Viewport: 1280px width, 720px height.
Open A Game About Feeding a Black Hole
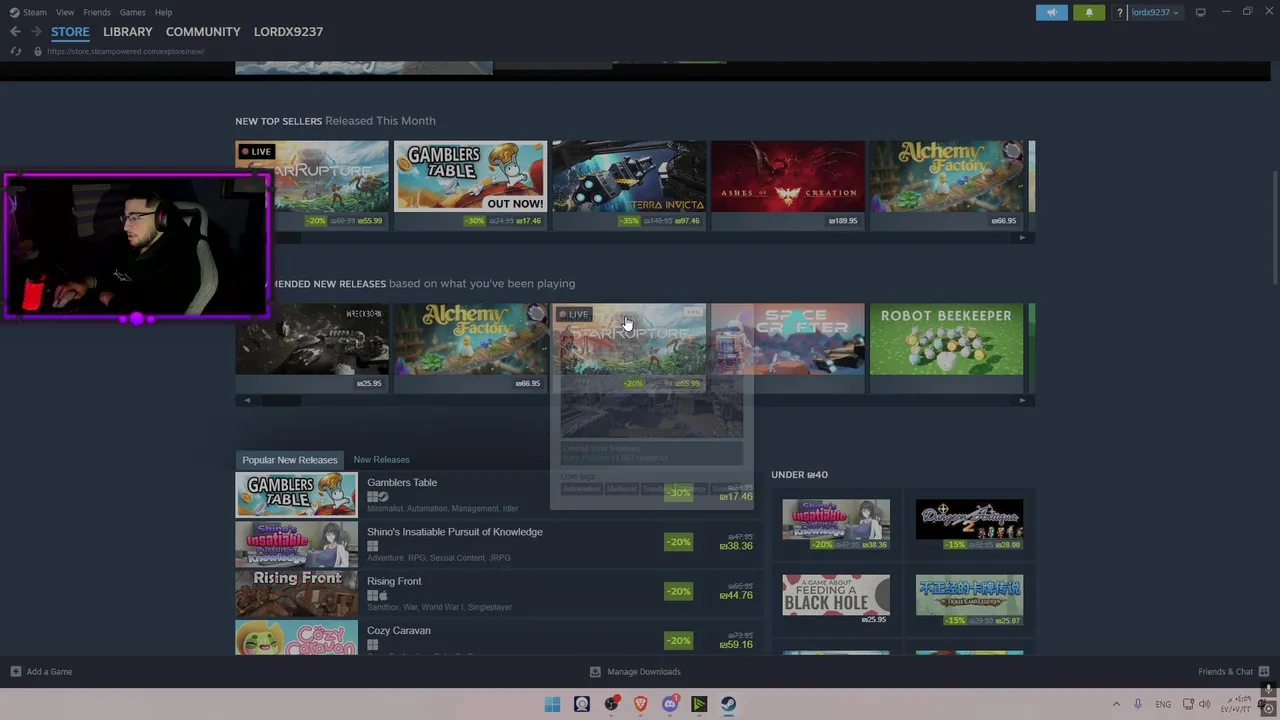pos(836,600)
